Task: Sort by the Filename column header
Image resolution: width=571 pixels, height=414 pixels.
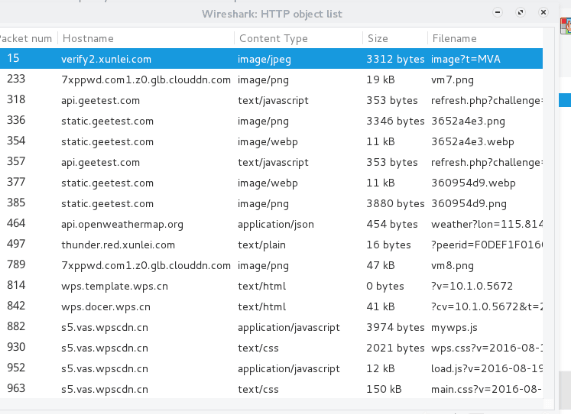Action: [x=485, y=38]
